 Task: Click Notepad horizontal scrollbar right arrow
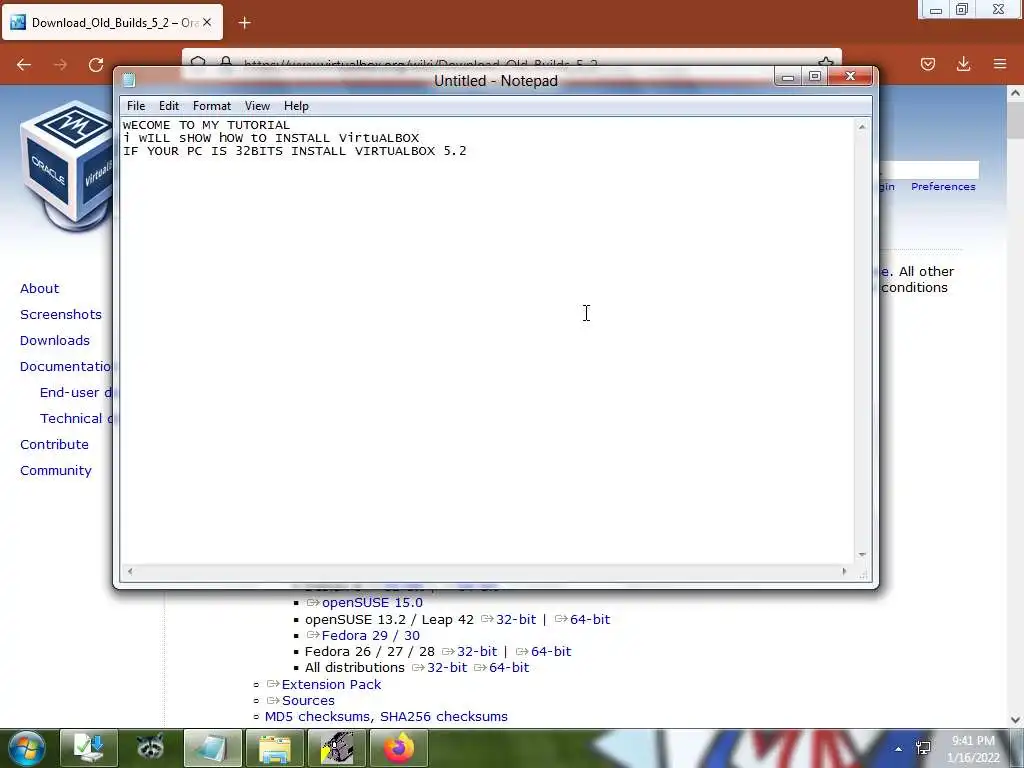coord(844,571)
